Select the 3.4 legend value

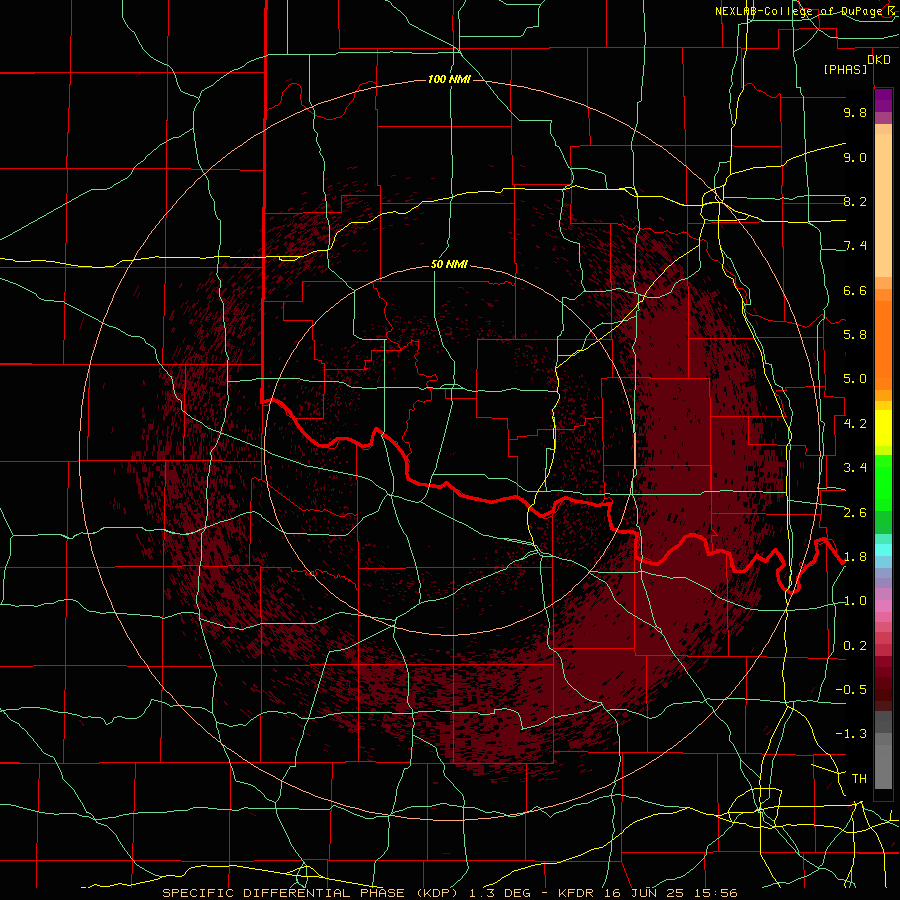(x=855, y=468)
